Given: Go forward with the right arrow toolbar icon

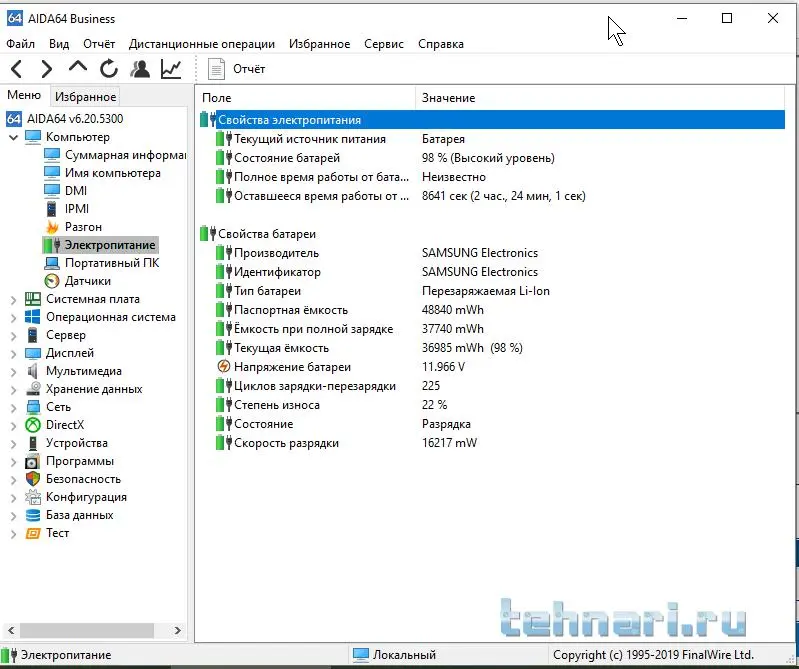Looking at the screenshot, I should [47, 69].
